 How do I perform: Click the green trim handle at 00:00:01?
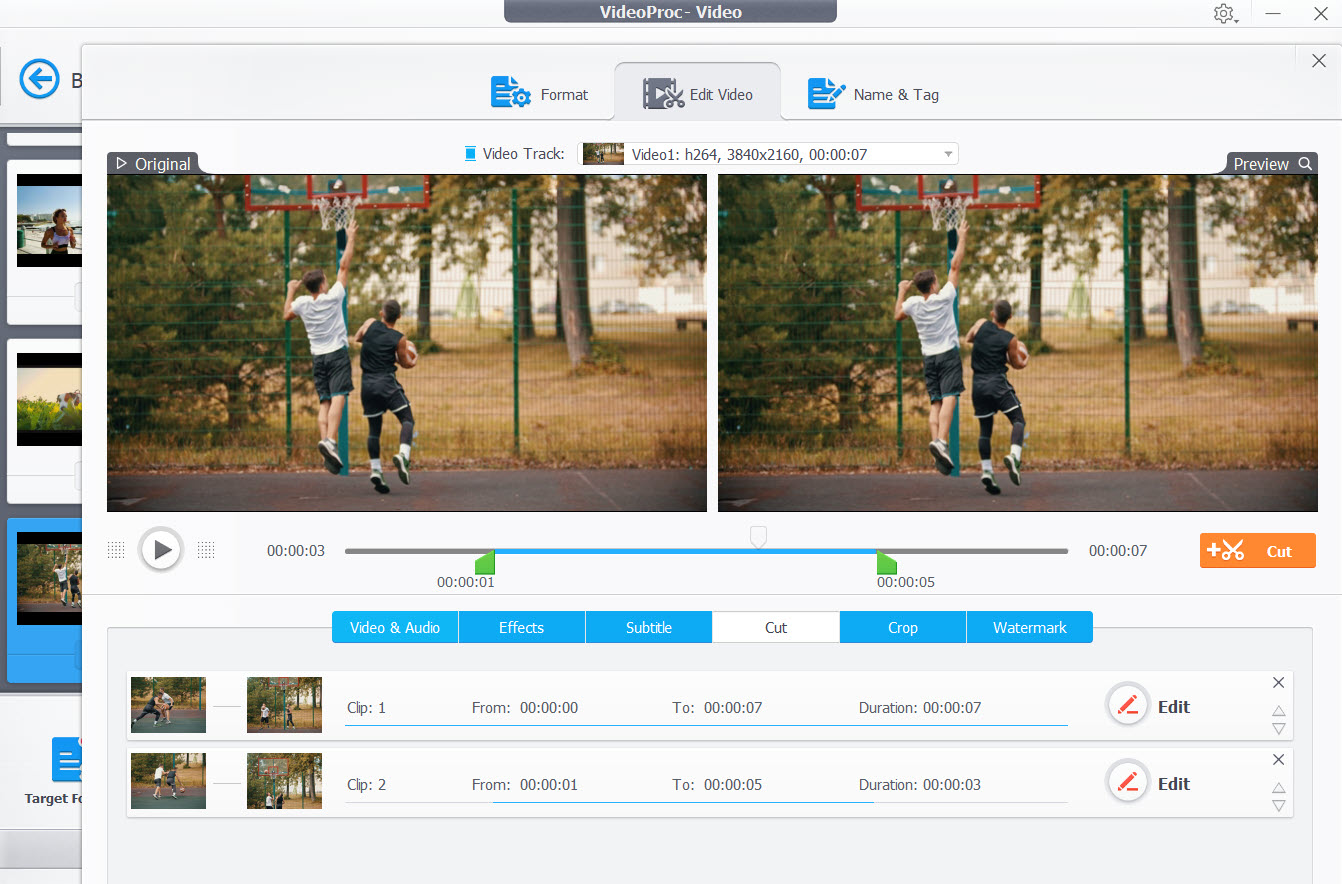(485, 564)
